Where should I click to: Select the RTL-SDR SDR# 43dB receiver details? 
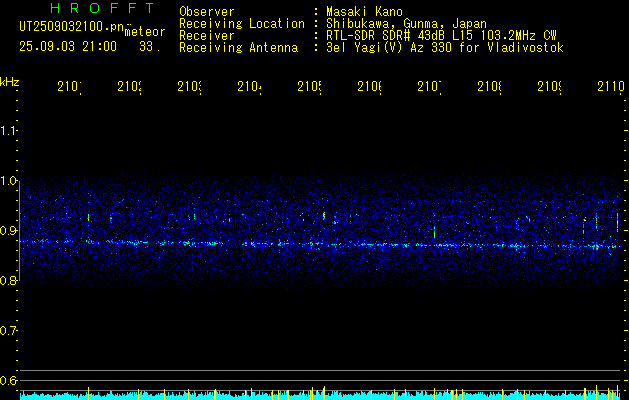441,36
